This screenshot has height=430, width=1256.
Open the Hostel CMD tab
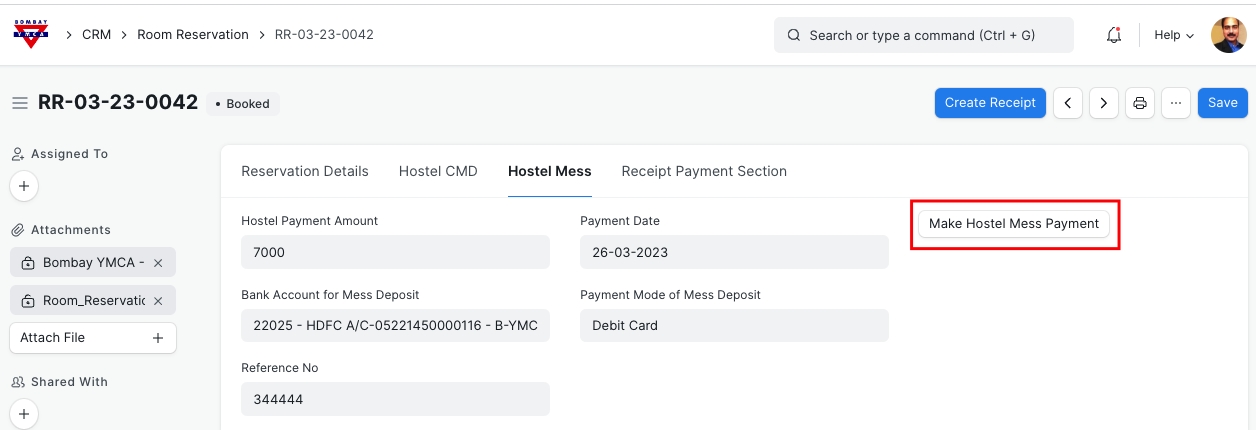pyautogui.click(x=438, y=171)
